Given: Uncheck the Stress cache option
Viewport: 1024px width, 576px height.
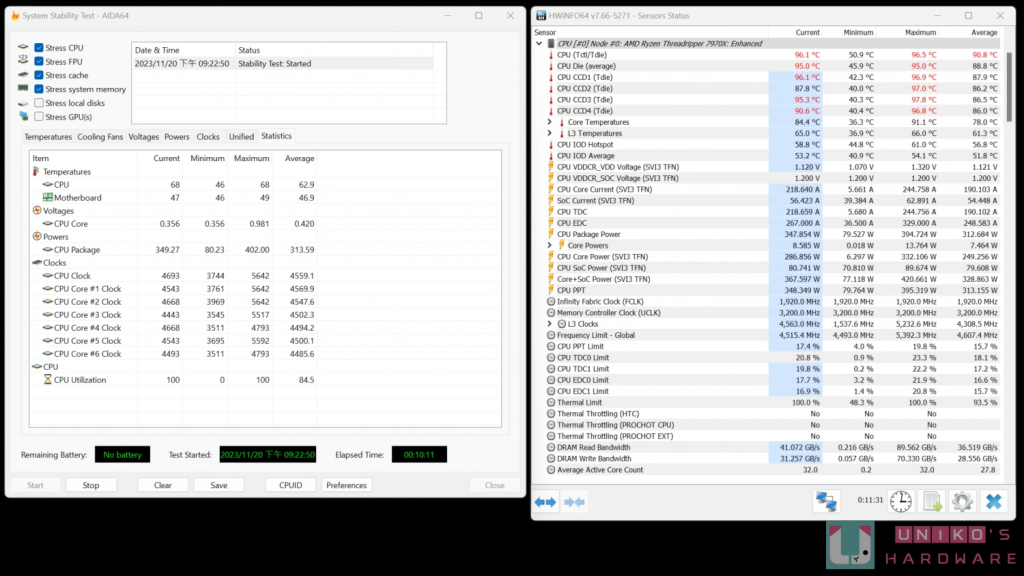Looking at the screenshot, I should (39, 75).
